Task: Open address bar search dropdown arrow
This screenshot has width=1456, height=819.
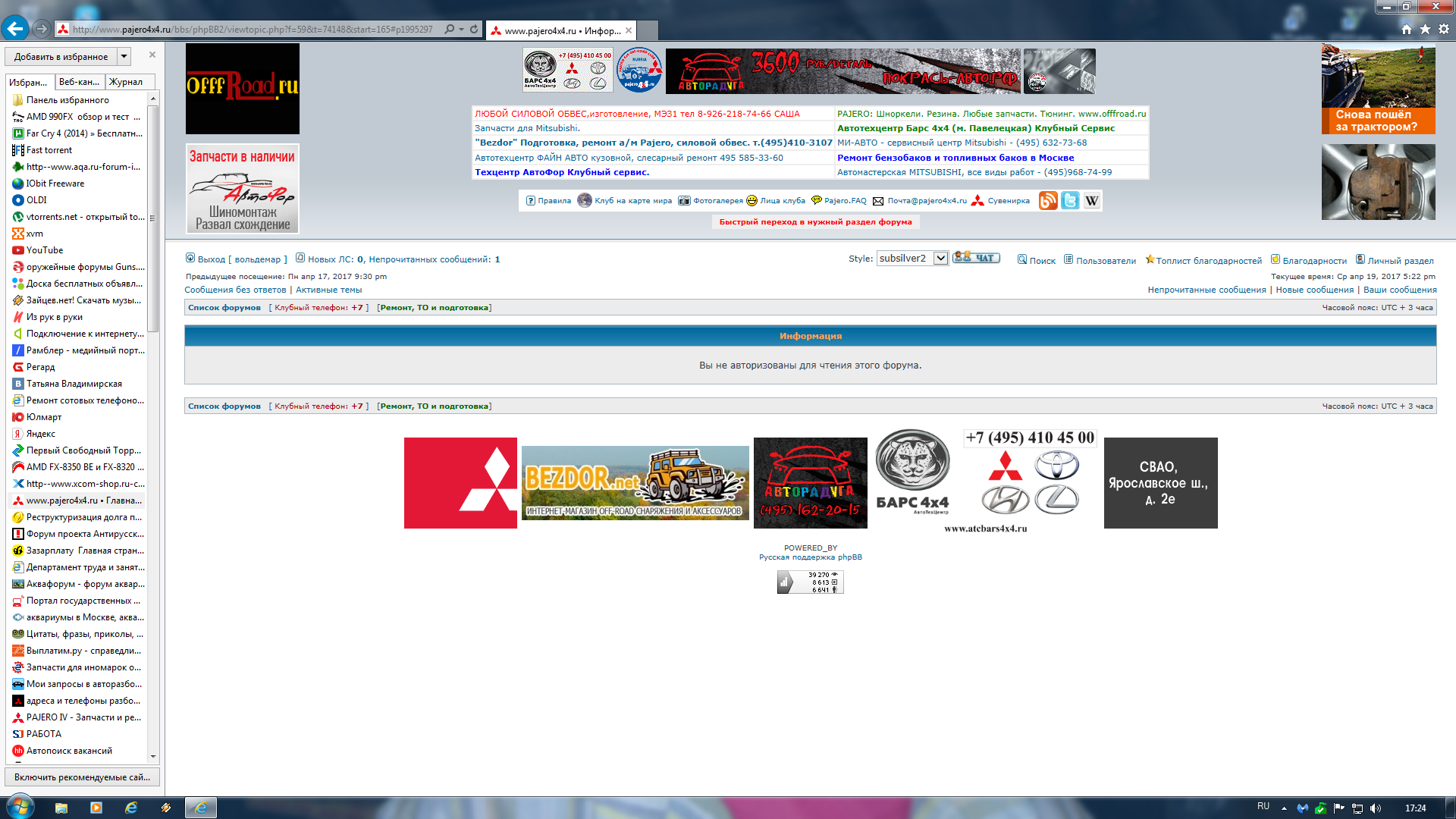Action: [x=461, y=29]
